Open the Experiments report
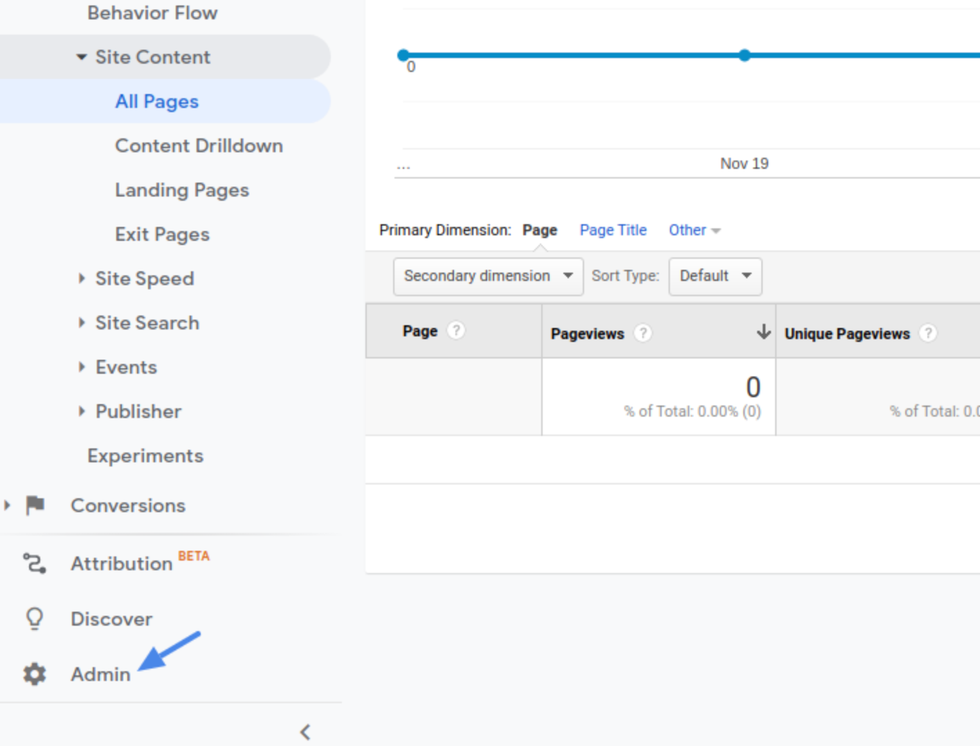 pos(145,456)
